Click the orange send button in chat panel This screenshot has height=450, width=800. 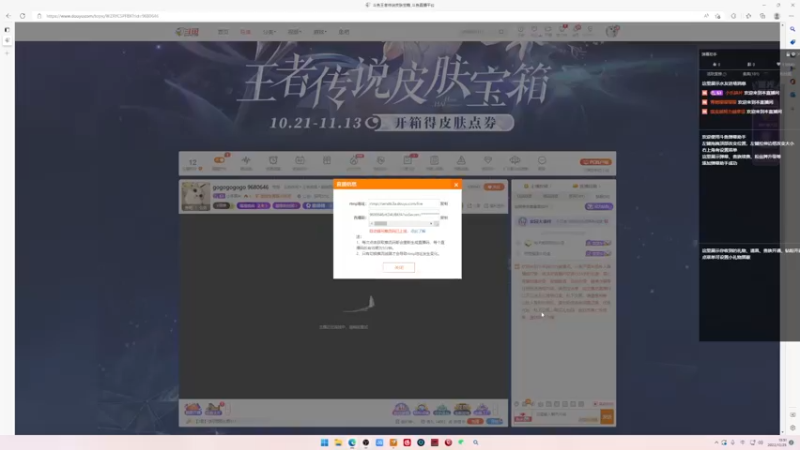(x=607, y=417)
